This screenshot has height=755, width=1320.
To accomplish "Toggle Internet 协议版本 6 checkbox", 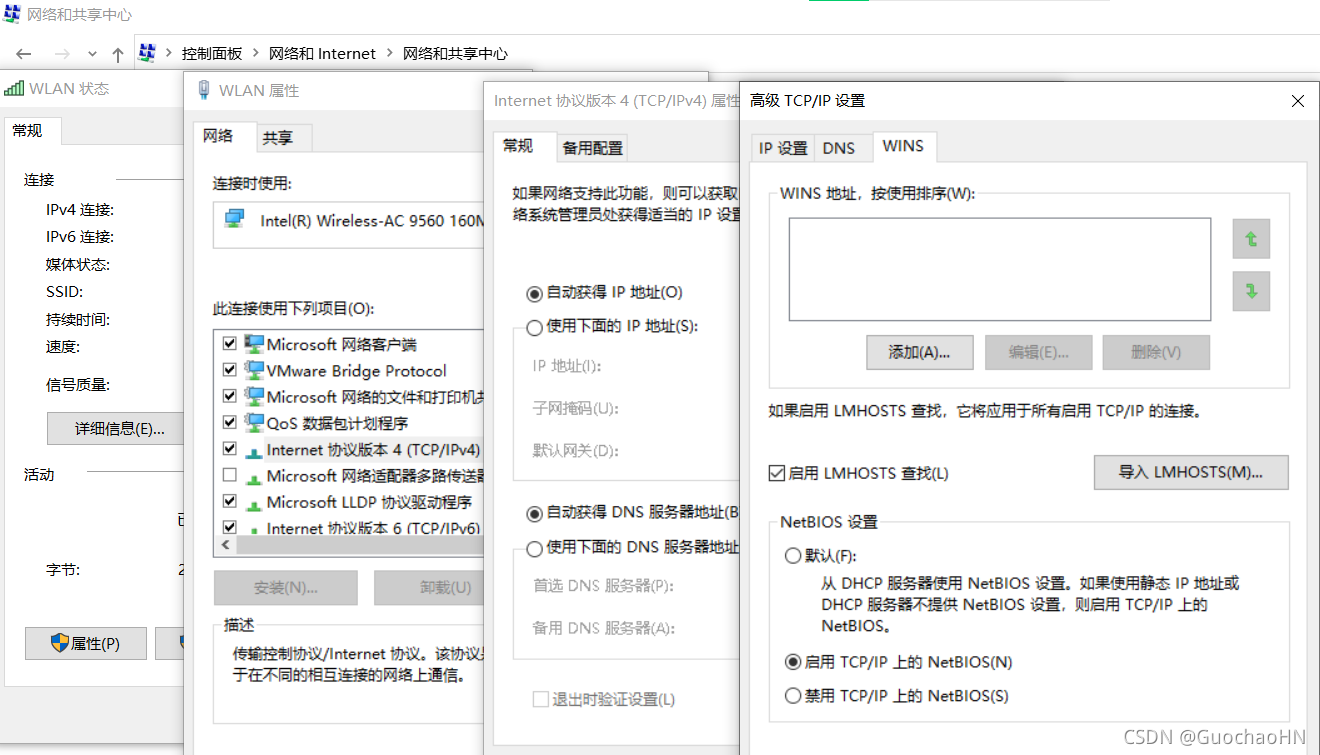I will point(230,527).
